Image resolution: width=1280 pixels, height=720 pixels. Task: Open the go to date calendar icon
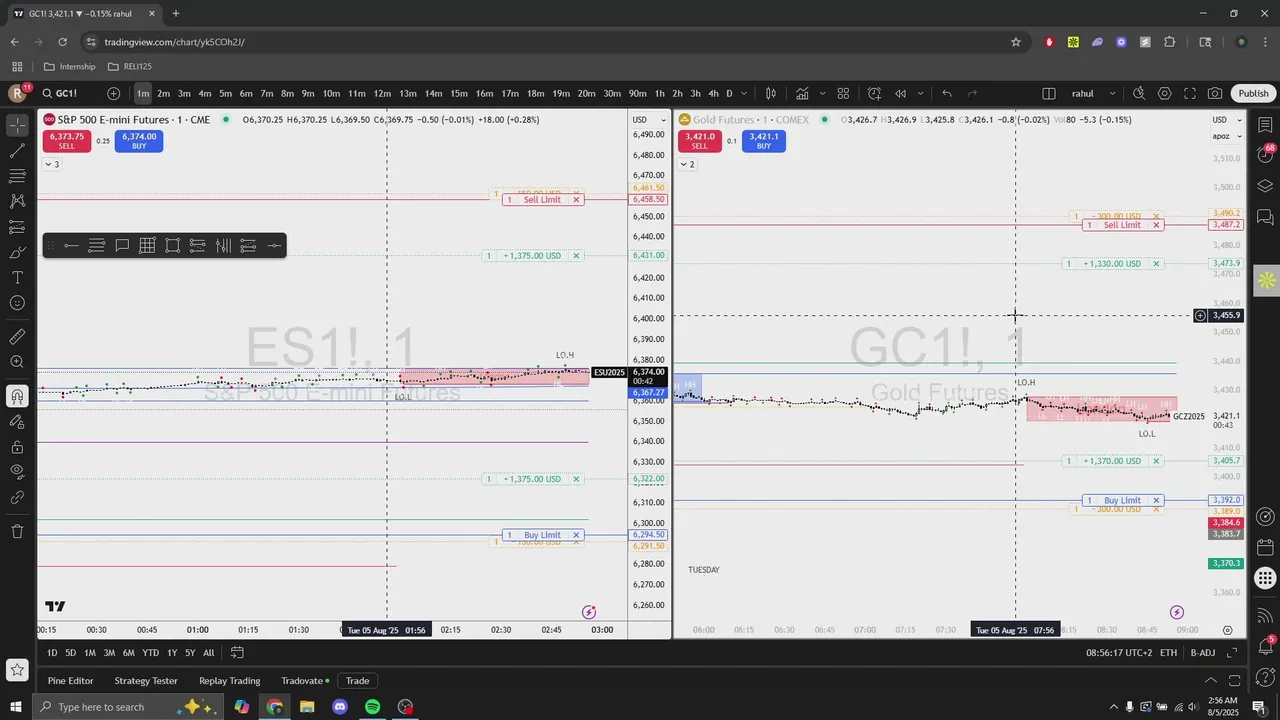click(237, 653)
